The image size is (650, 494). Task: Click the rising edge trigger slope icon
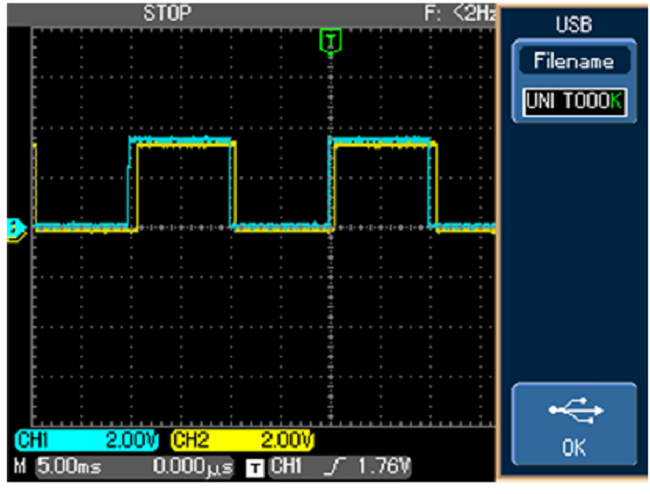click(330, 467)
